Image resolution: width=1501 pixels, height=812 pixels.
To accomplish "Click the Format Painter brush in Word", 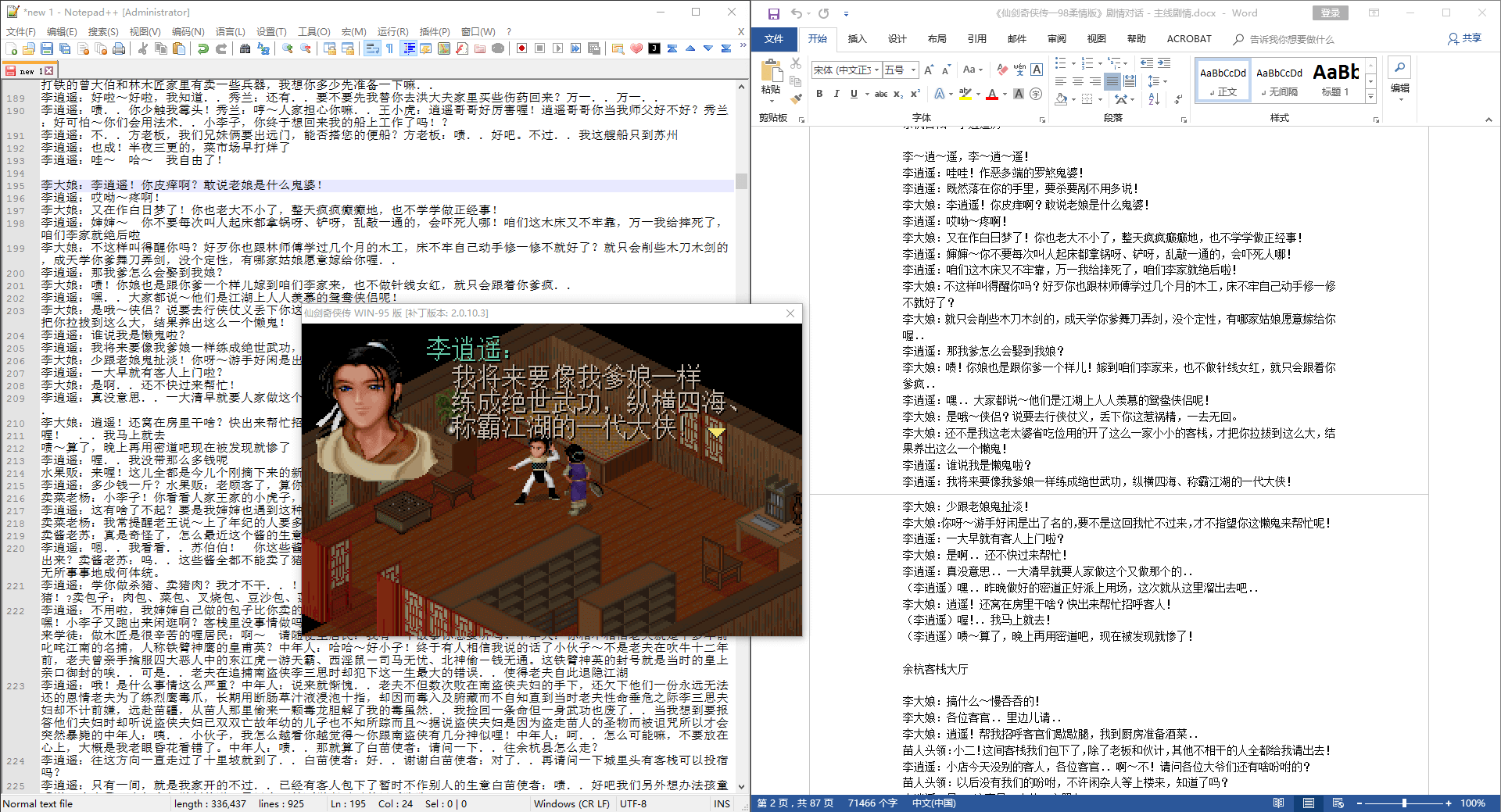I will [796, 98].
